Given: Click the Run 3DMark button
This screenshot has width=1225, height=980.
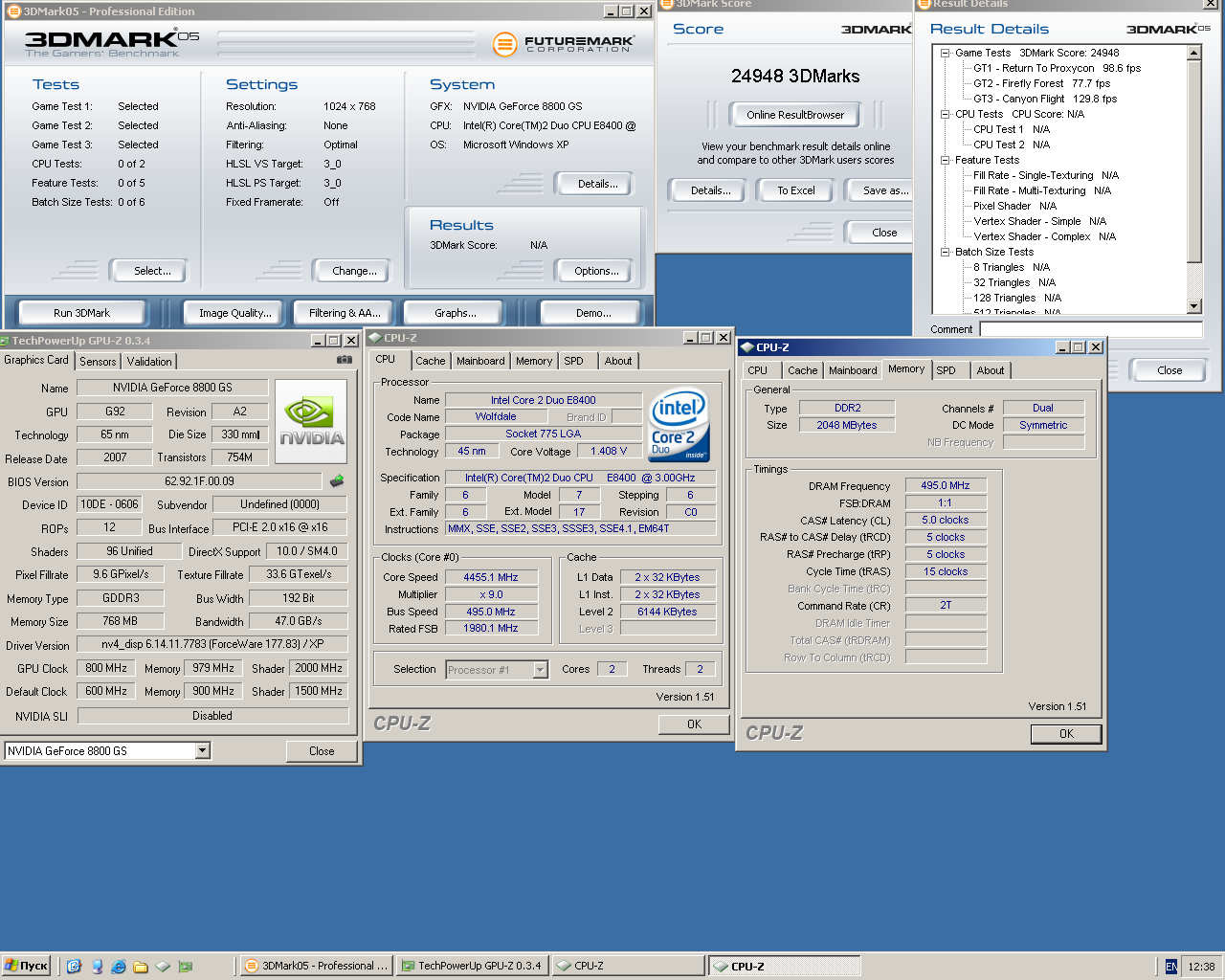Looking at the screenshot, I should pyautogui.click(x=81, y=313).
